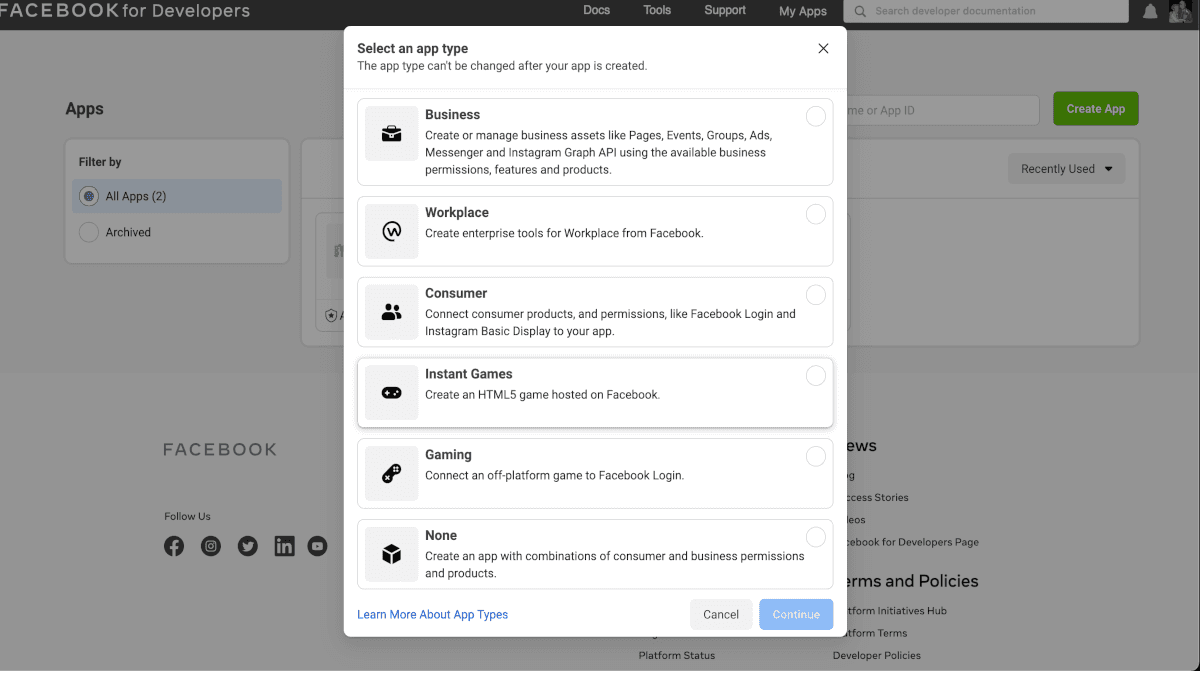Open the YouTube social icon in the footer

click(318, 546)
